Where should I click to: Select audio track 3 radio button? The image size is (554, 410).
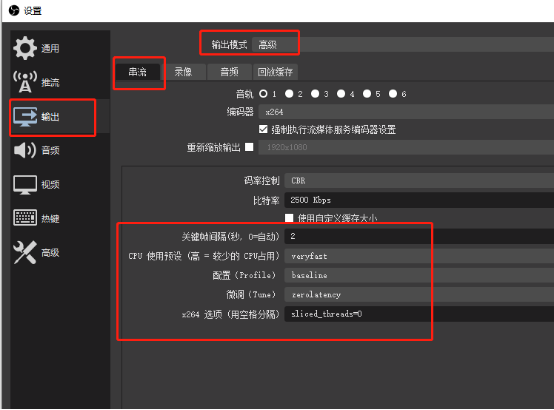coord(315,94)
